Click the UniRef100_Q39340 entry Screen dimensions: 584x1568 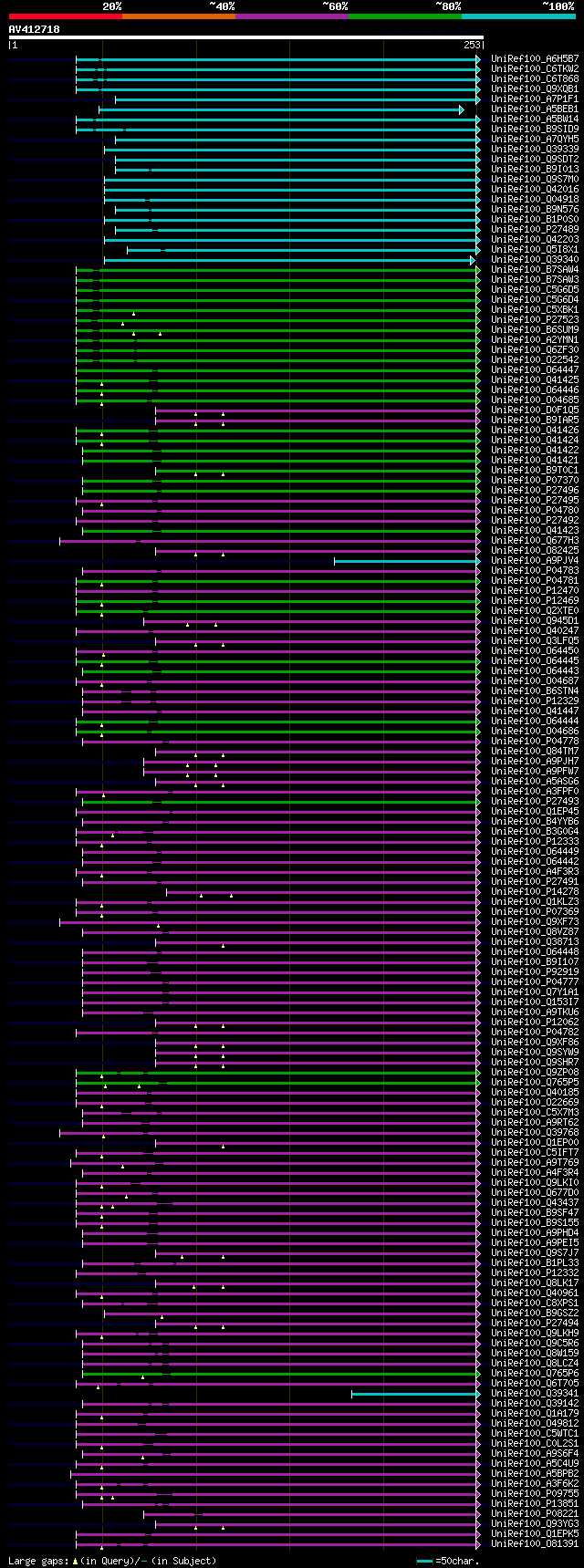(535, 259)
